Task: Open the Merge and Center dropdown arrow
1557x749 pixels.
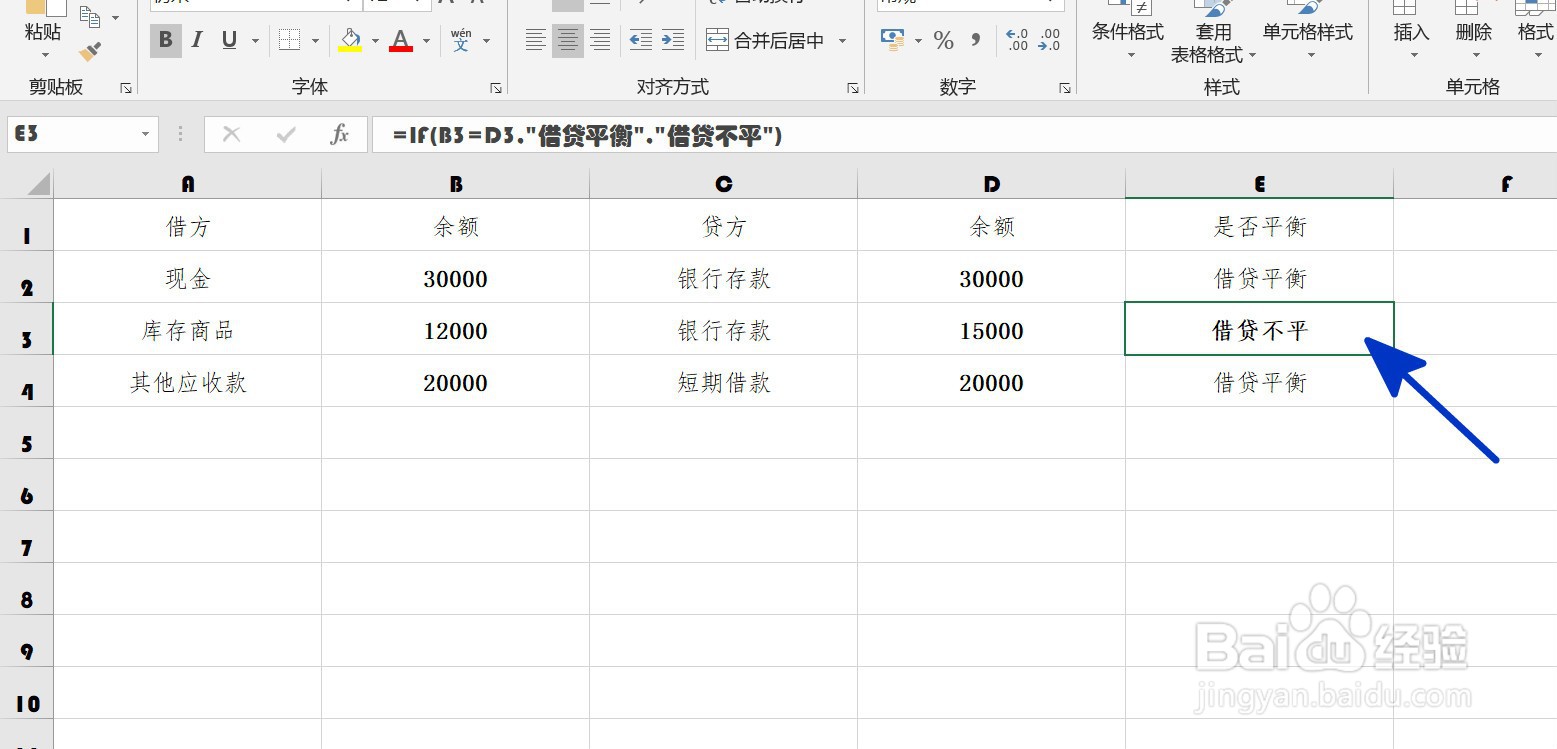Action: [842, 41]
